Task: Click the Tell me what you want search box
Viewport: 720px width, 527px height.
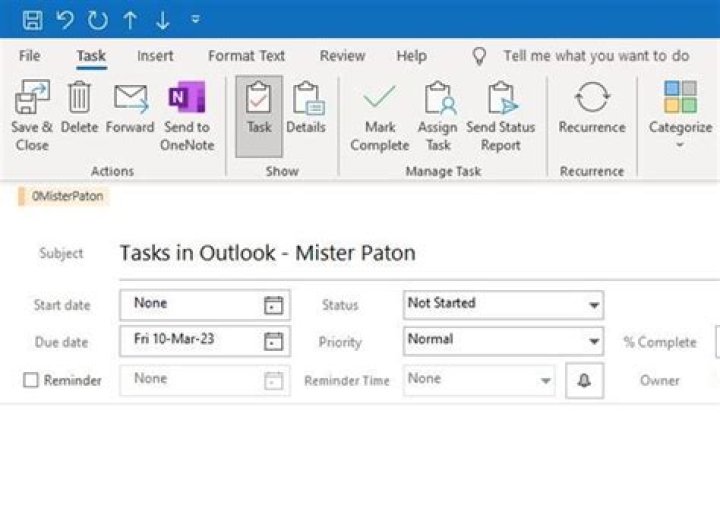Action: tap(596, 56)
